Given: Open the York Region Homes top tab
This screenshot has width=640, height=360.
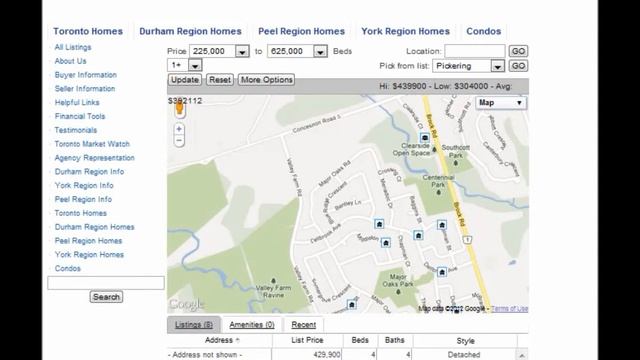Looking at the screenshot, I should 405,31.
